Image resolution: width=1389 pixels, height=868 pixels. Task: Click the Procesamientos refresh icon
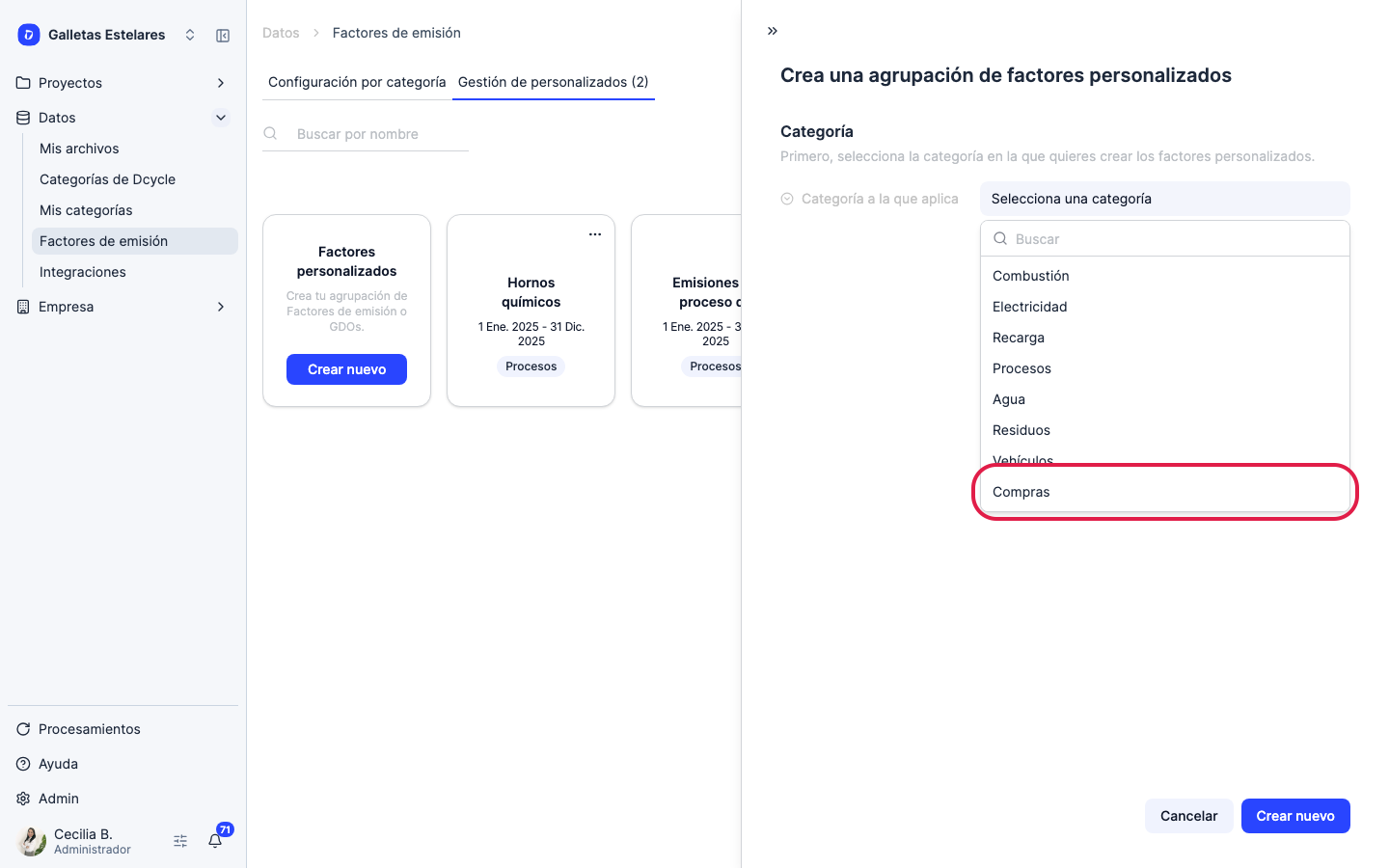[x=23, y=729]
